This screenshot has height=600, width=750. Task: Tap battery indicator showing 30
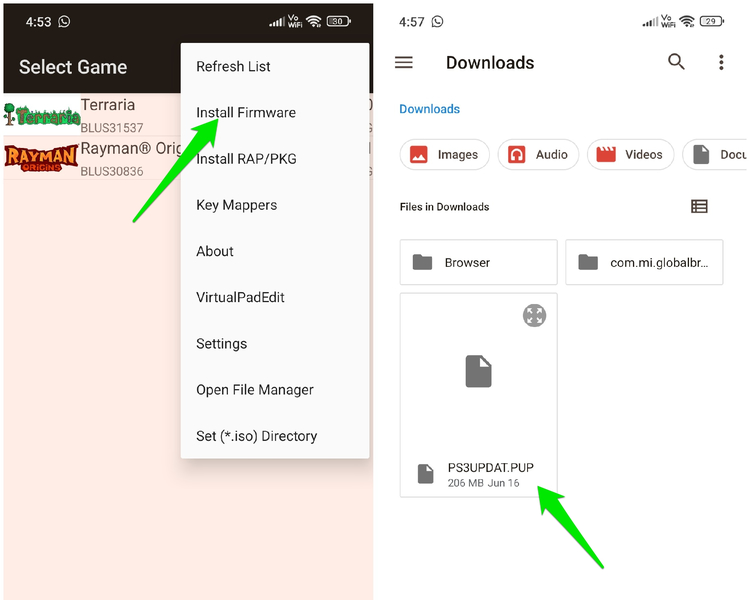(x=338, y=21)
